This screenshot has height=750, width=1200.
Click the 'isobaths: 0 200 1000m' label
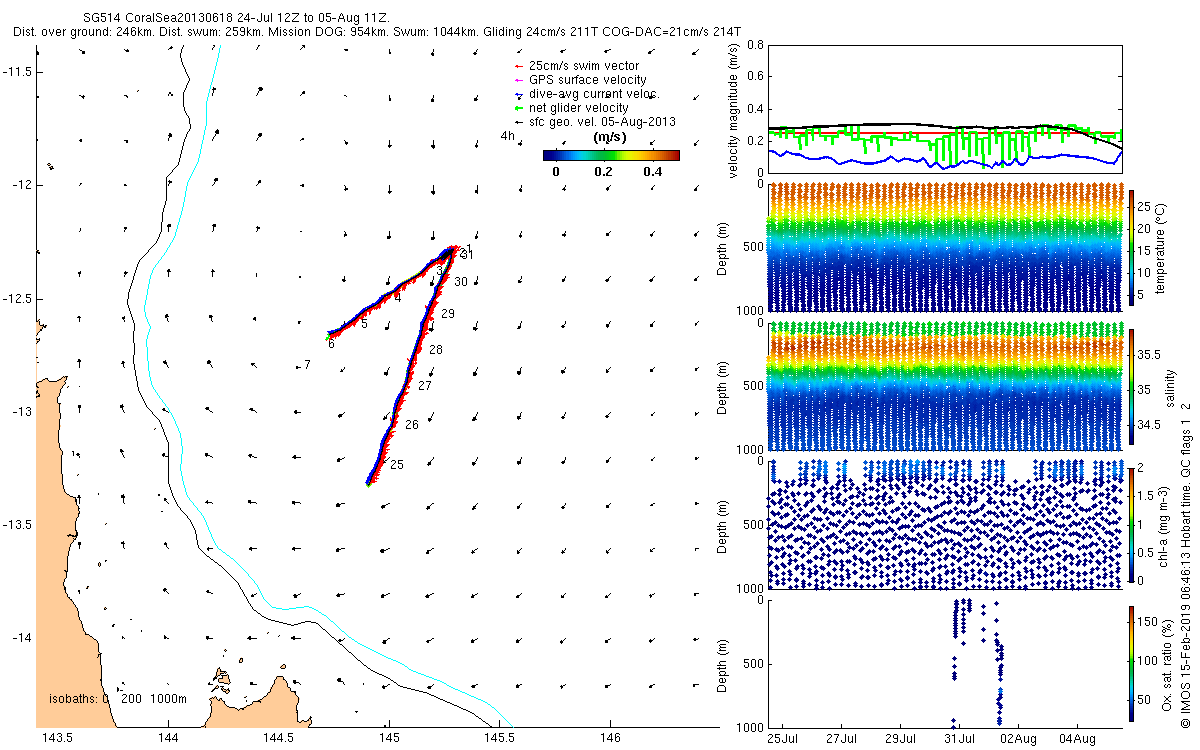tap(118, 698)
